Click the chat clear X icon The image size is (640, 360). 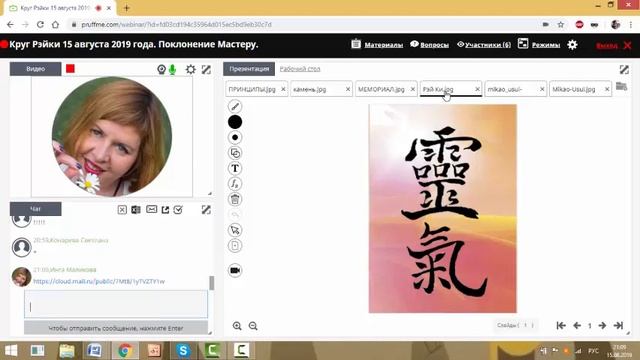click(122, 210)
